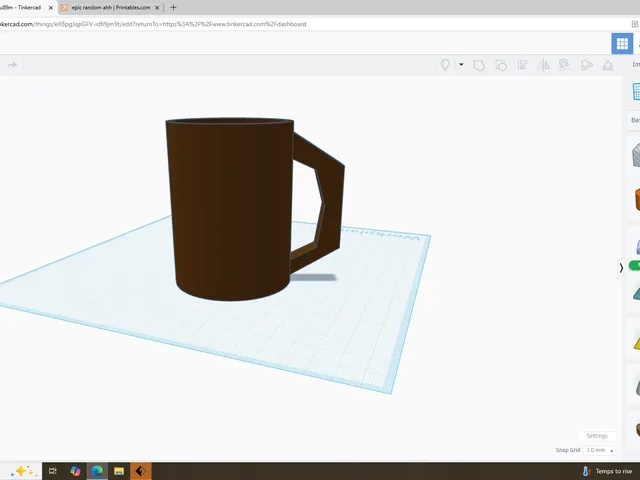Image resolution: width=640 pixels, height=480 pixels.
Task: Select the Workplane grid icon in the shapes panel
Action: coord(636,91)
